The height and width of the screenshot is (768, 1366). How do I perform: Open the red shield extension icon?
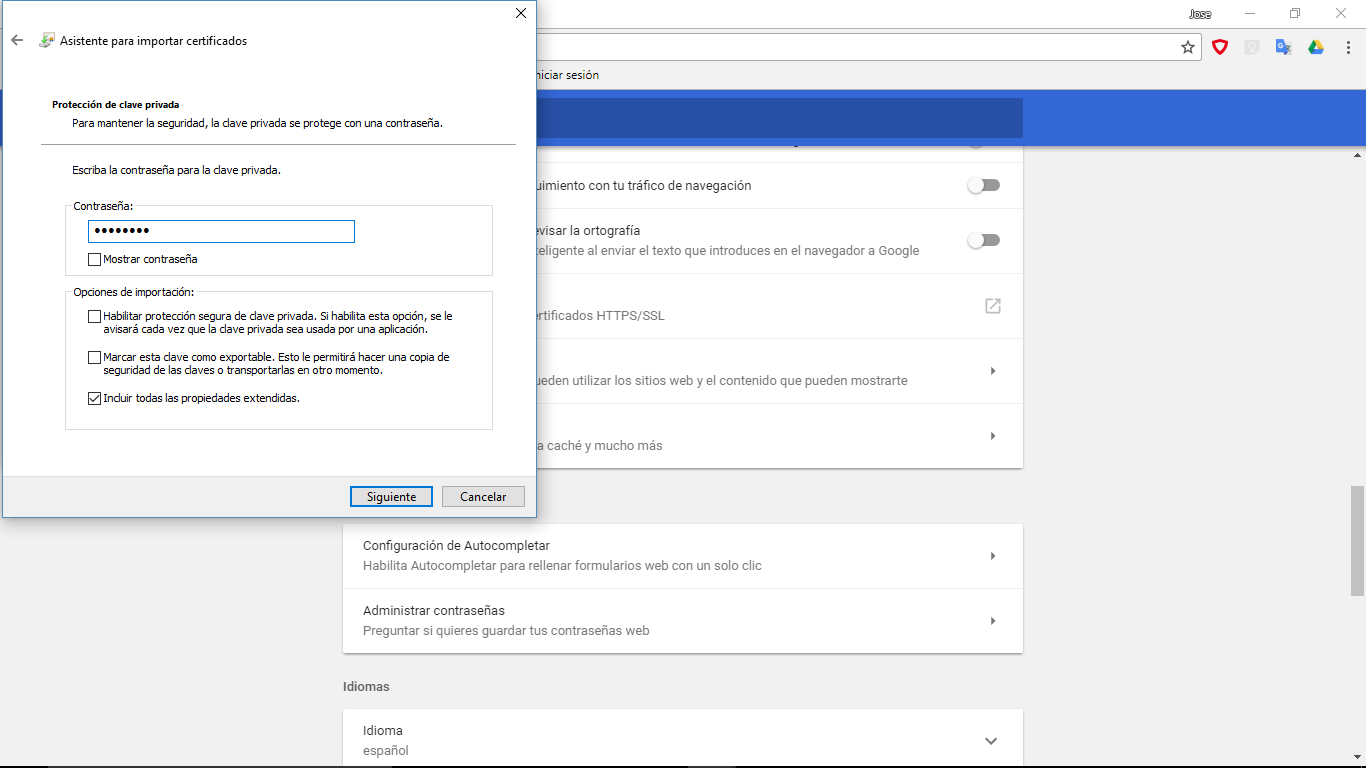(1220, 47)
